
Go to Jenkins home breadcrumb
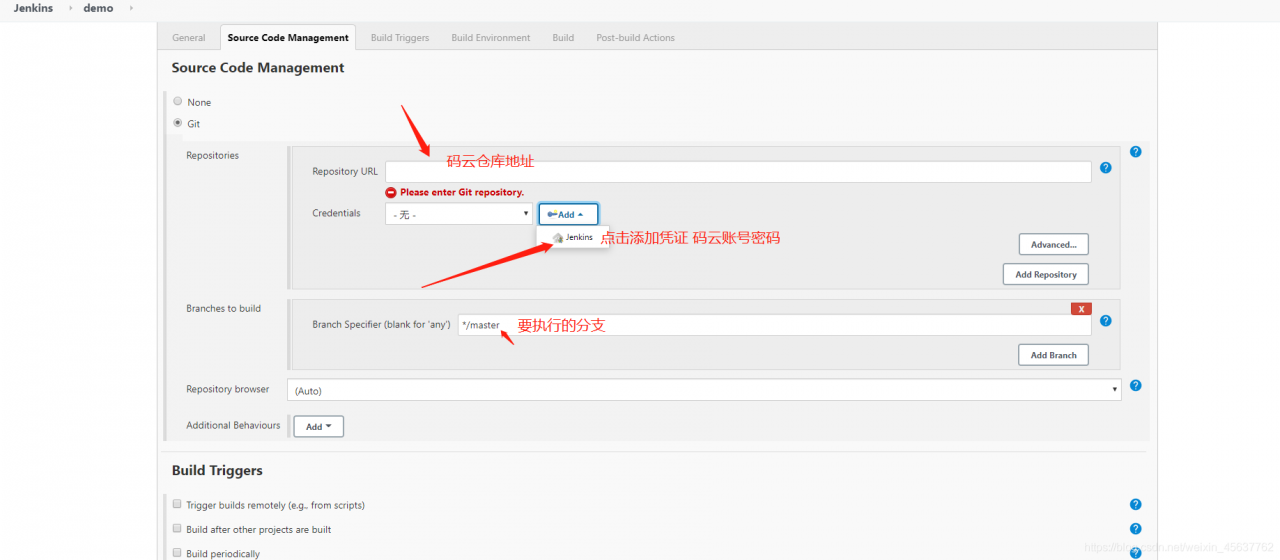point(33,8)
